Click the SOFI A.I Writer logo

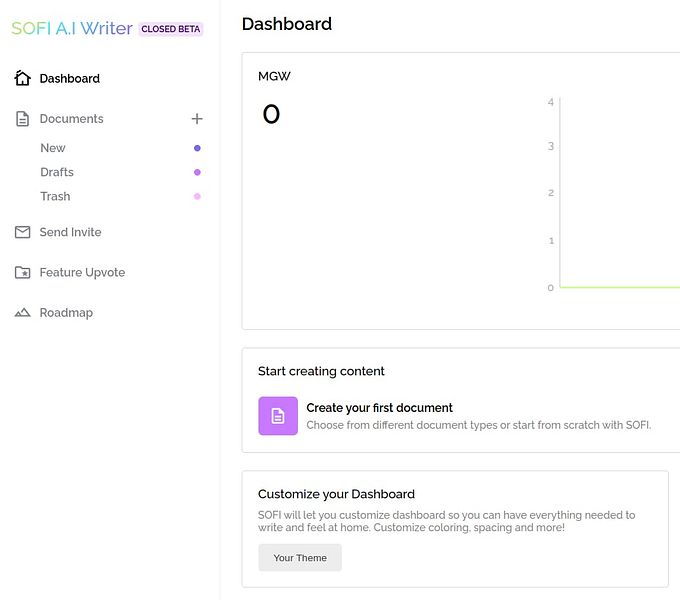pos(72,29)
